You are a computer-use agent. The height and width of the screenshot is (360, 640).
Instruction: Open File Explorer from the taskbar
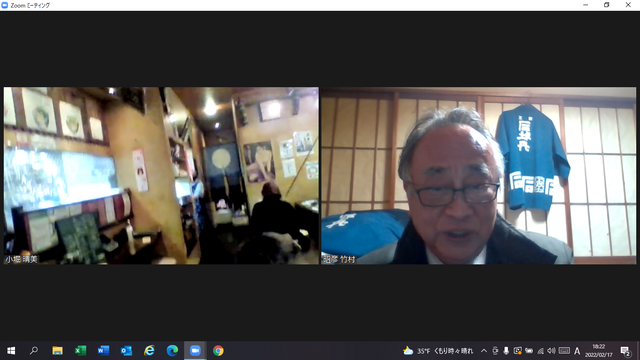(x=57, y=351)
